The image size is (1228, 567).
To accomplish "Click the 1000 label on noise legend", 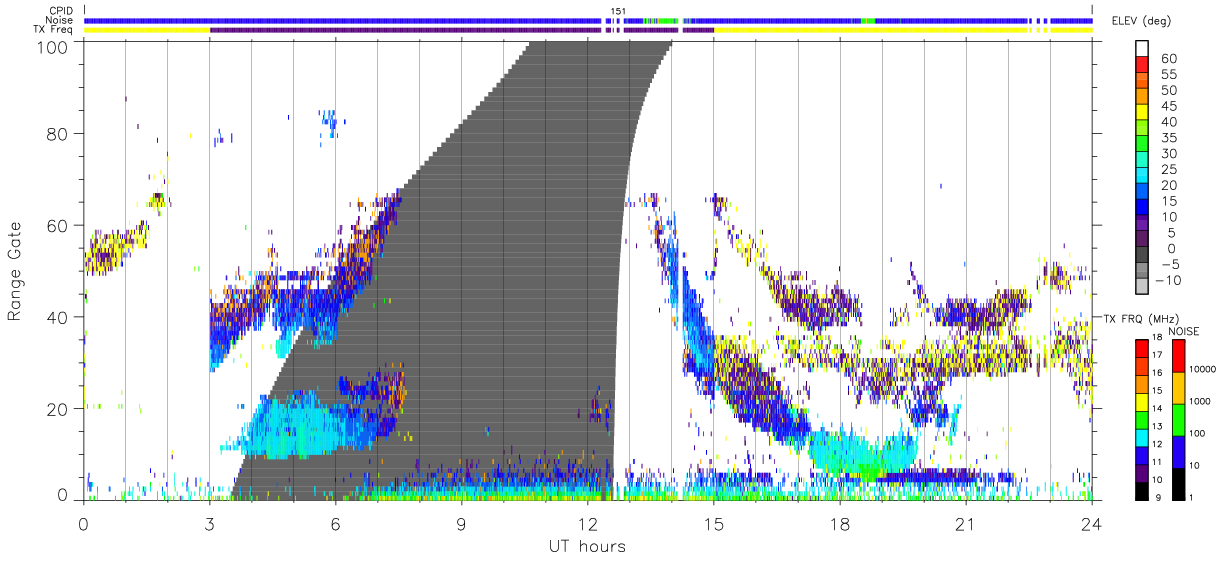I will click(x=1201, y=400).
